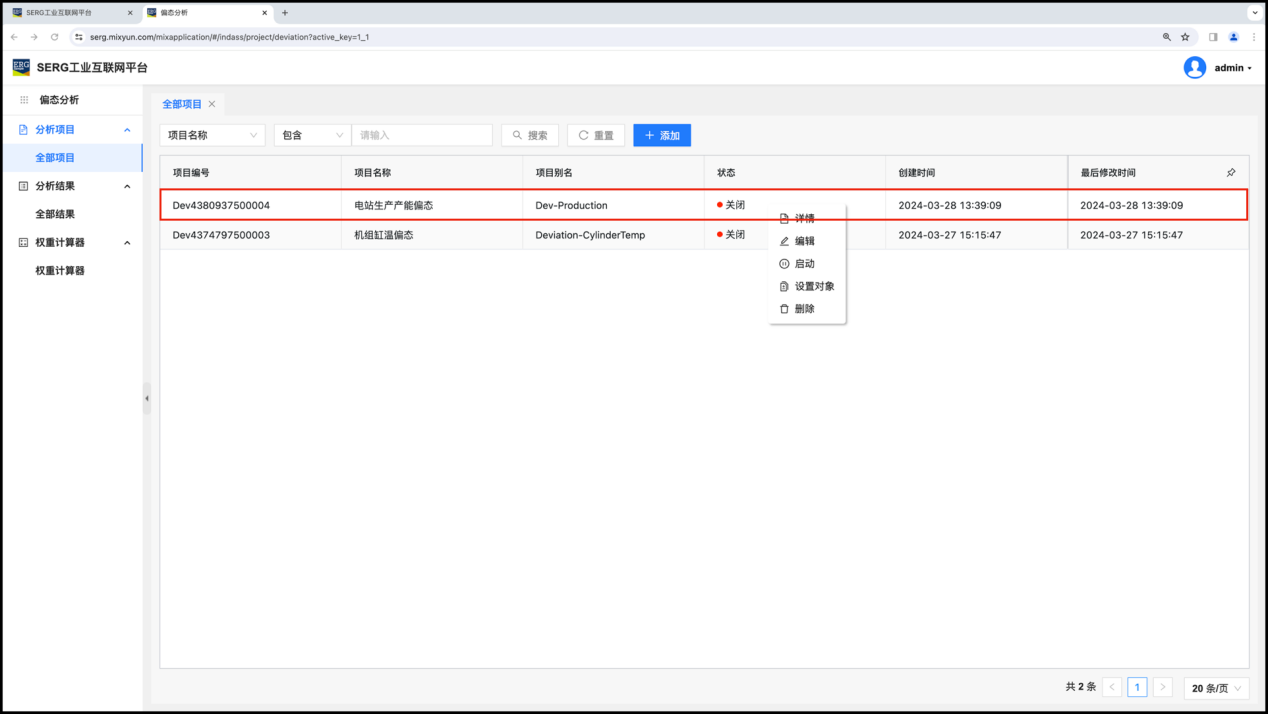This screenshot has height=714, width=1268.
Task: Click the browser reload icon
Action: pyautogui.click(x=54, y=37)
